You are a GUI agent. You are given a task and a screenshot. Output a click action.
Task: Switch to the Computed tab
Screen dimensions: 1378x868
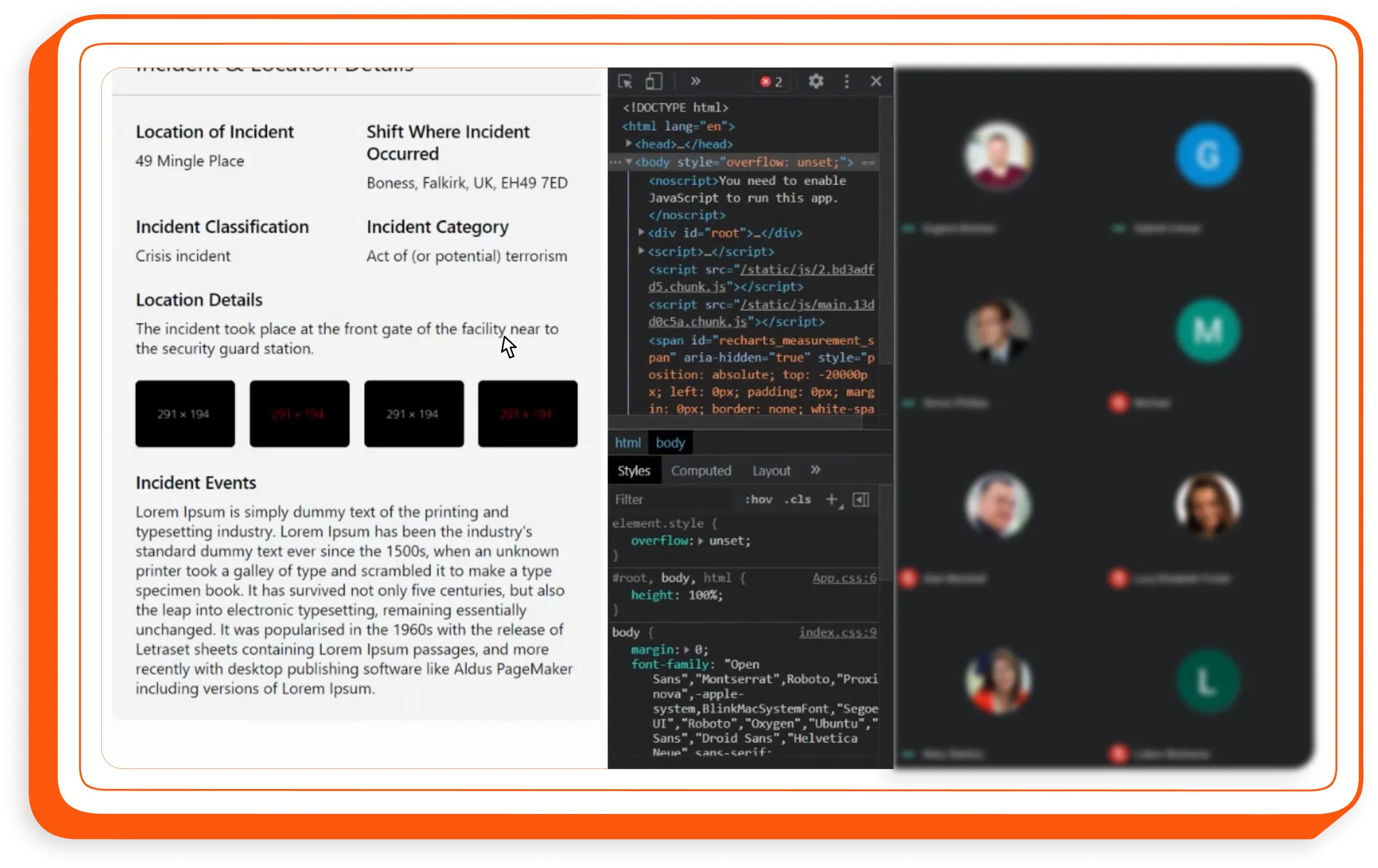[701, 470]
